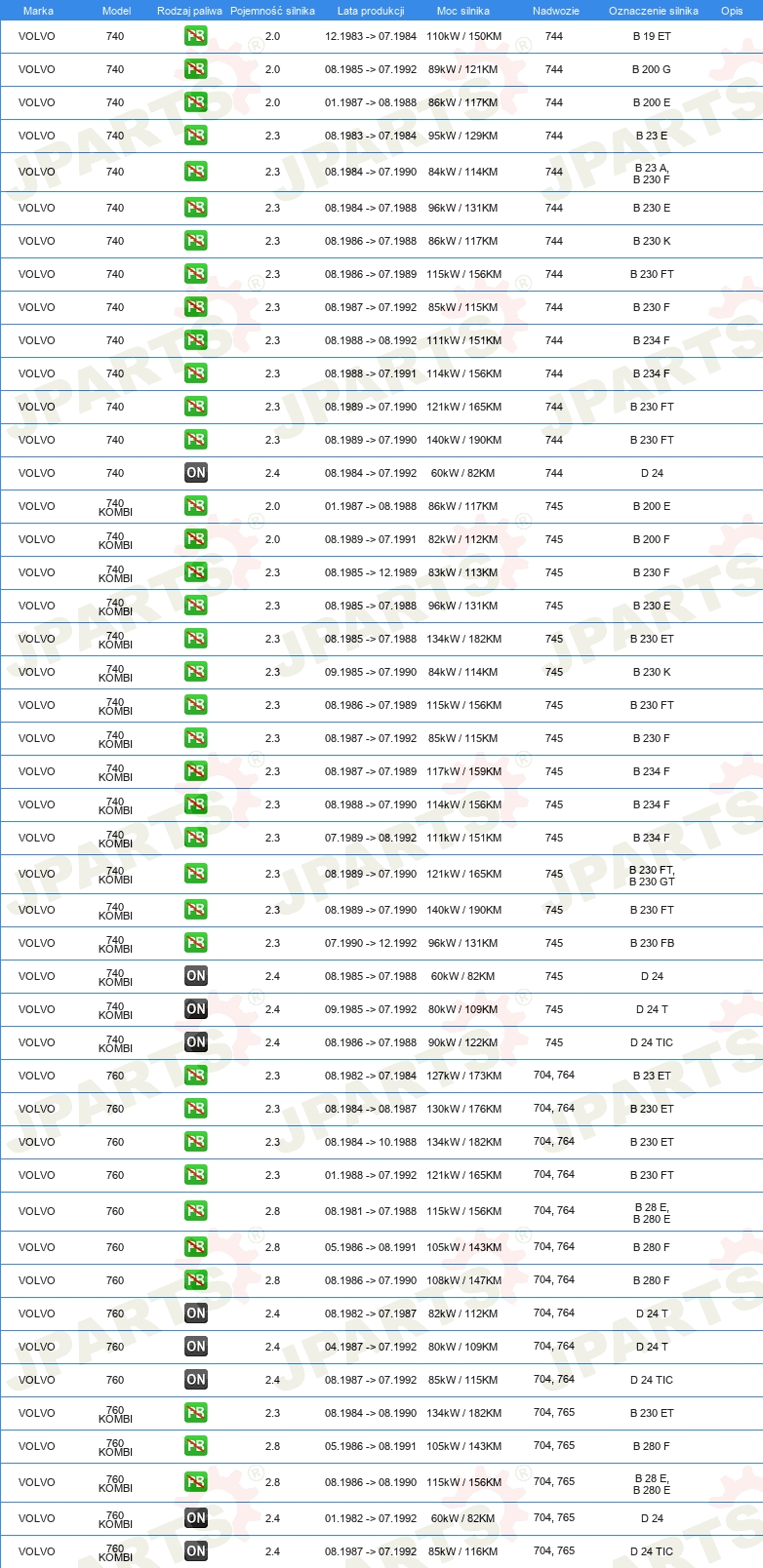
Task: Select petrol icon in the 01.1988 -> 07.1992 row
Action: [x=196, y=1175]
